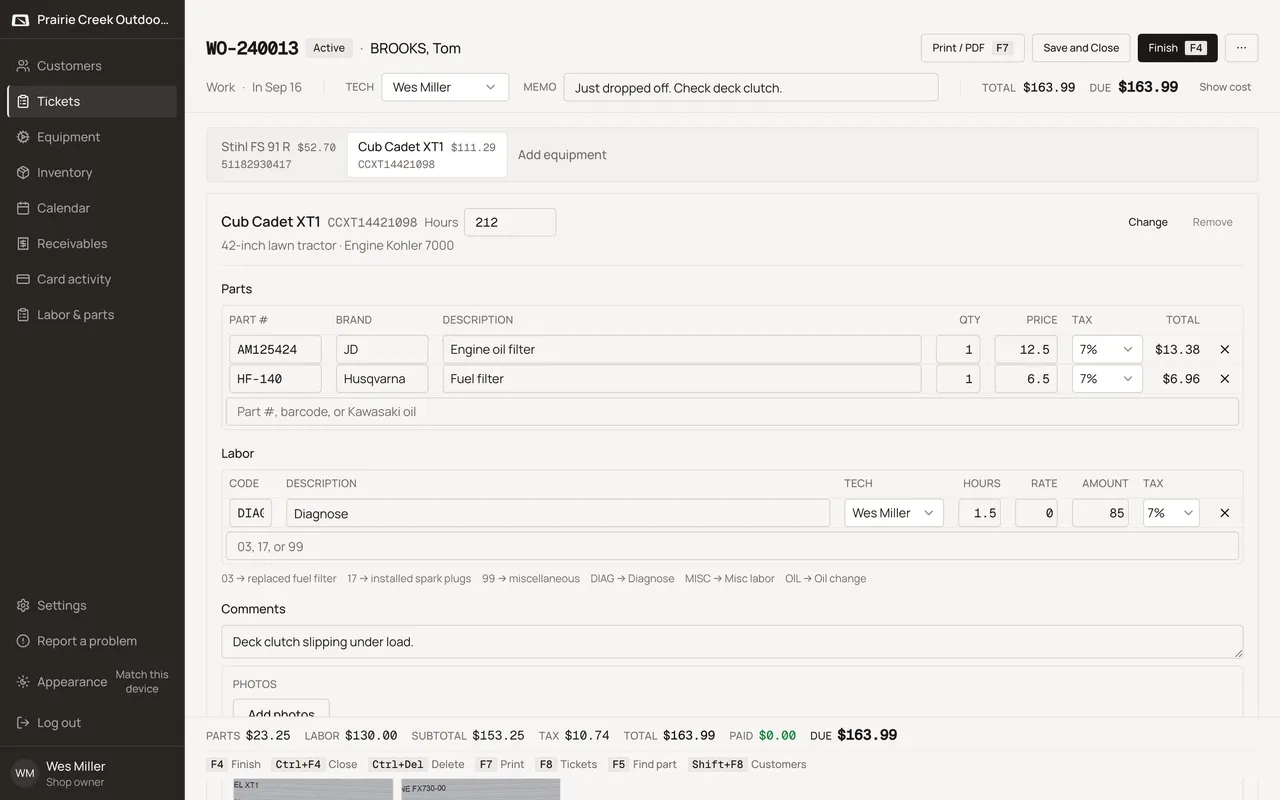Remove the Fuel filter part row
1280x800 pixels.
pos(1224,379)
